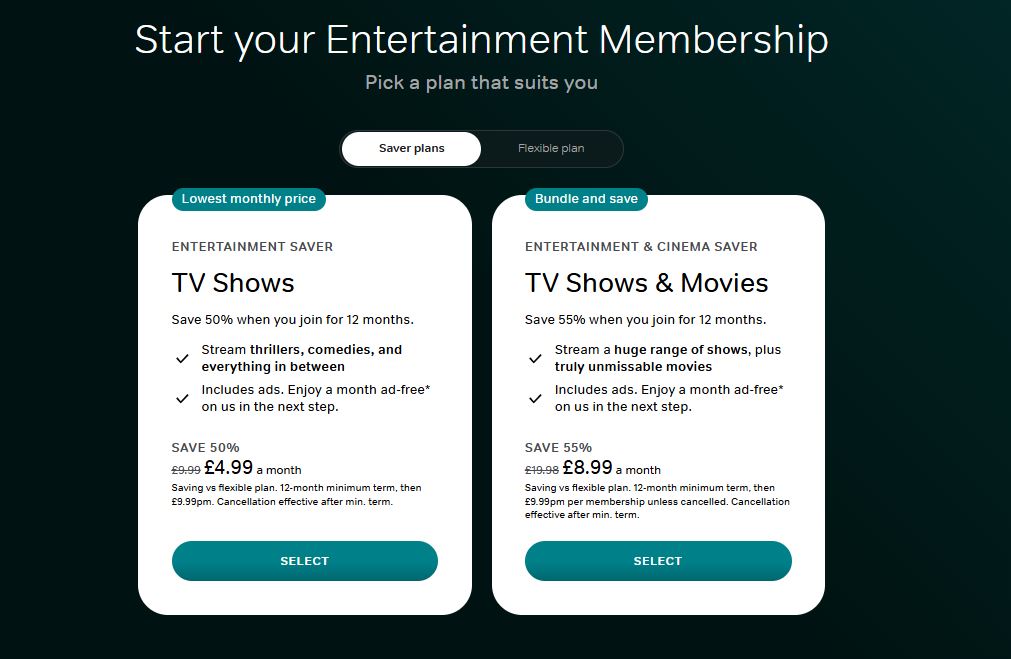Click the 'Bundle and save' badge
The height and width of the screenshot is (659, 1011).
(x=586, y=199)
